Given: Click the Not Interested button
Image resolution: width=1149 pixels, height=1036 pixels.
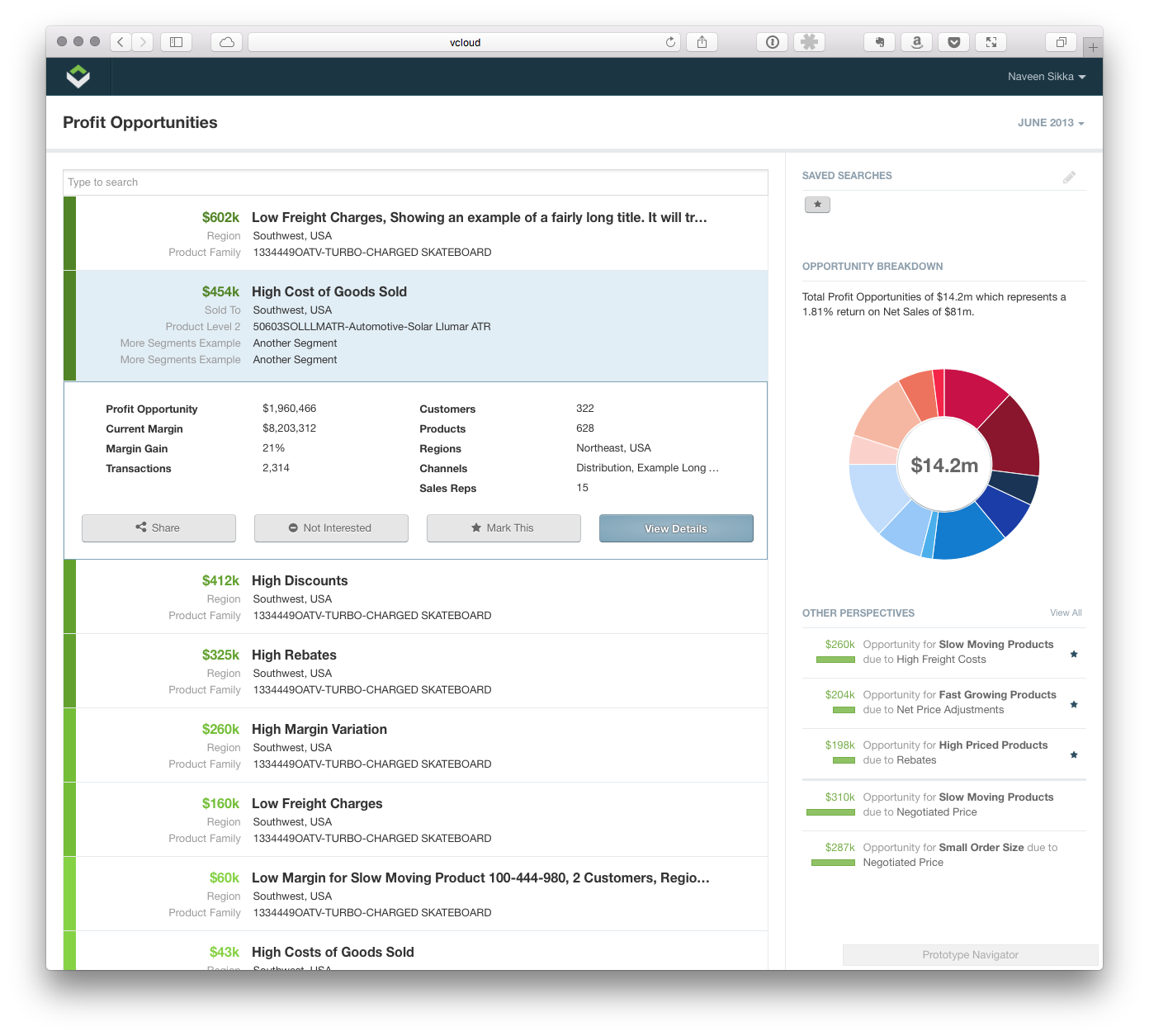Looking at the screenshot, I should pos(331,528).
